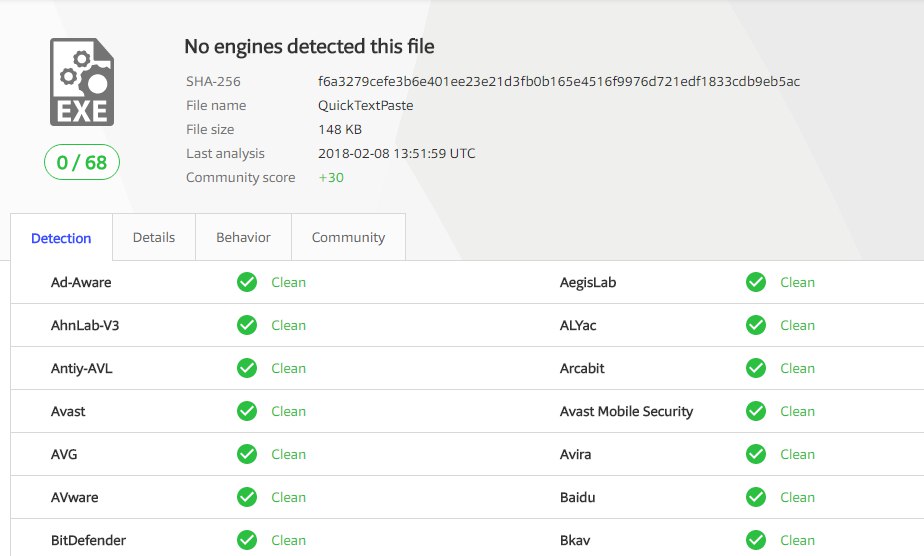Viewport: 924px width, 556px height.
Task: Click the green checkmark for AVG
Action: (x=247, y=454)
